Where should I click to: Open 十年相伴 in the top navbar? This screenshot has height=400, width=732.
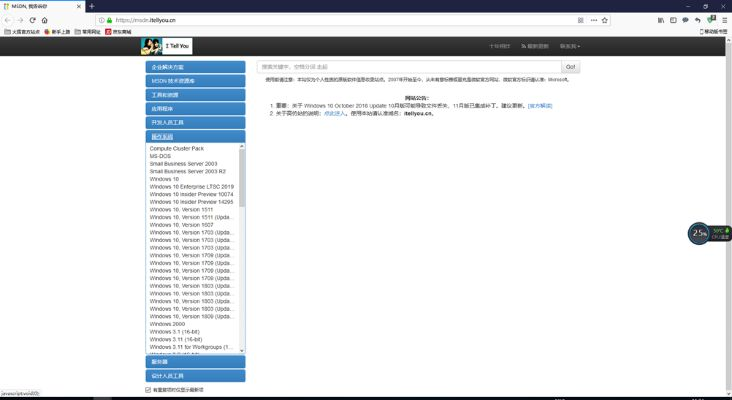point(500,46)
